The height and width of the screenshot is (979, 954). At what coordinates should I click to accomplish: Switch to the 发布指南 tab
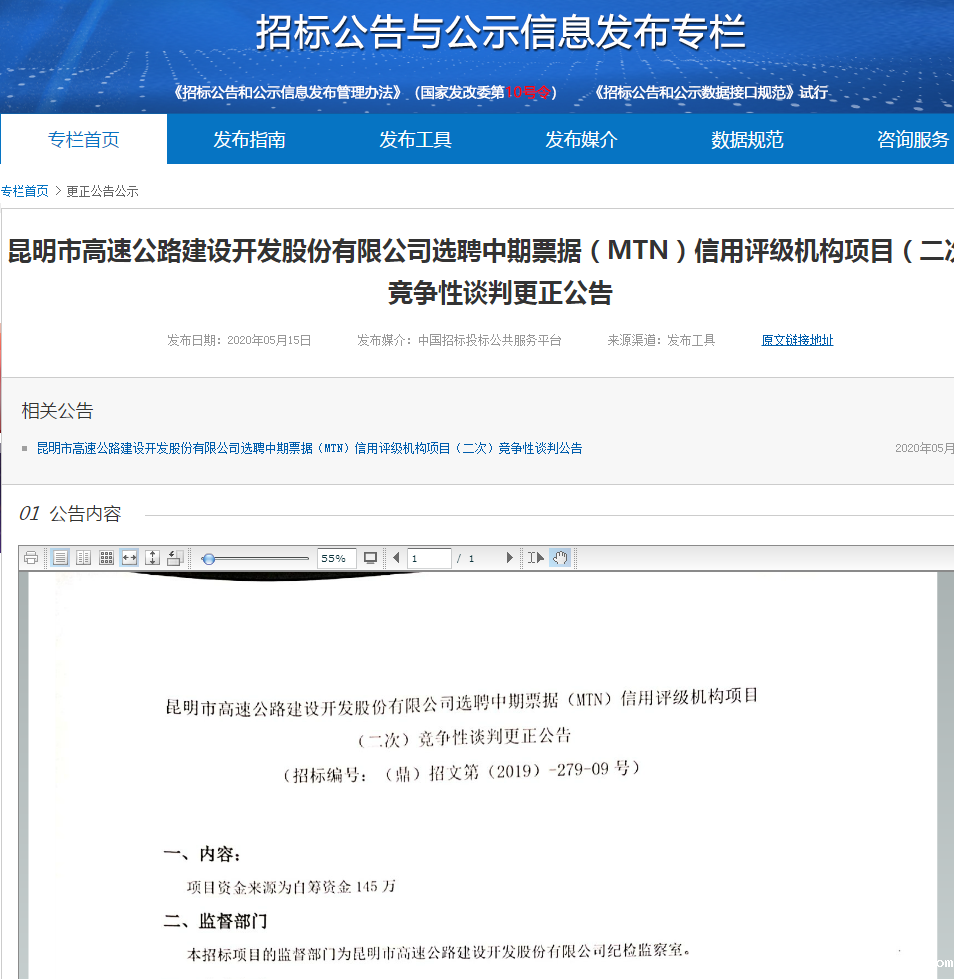(x=248, y=139)
